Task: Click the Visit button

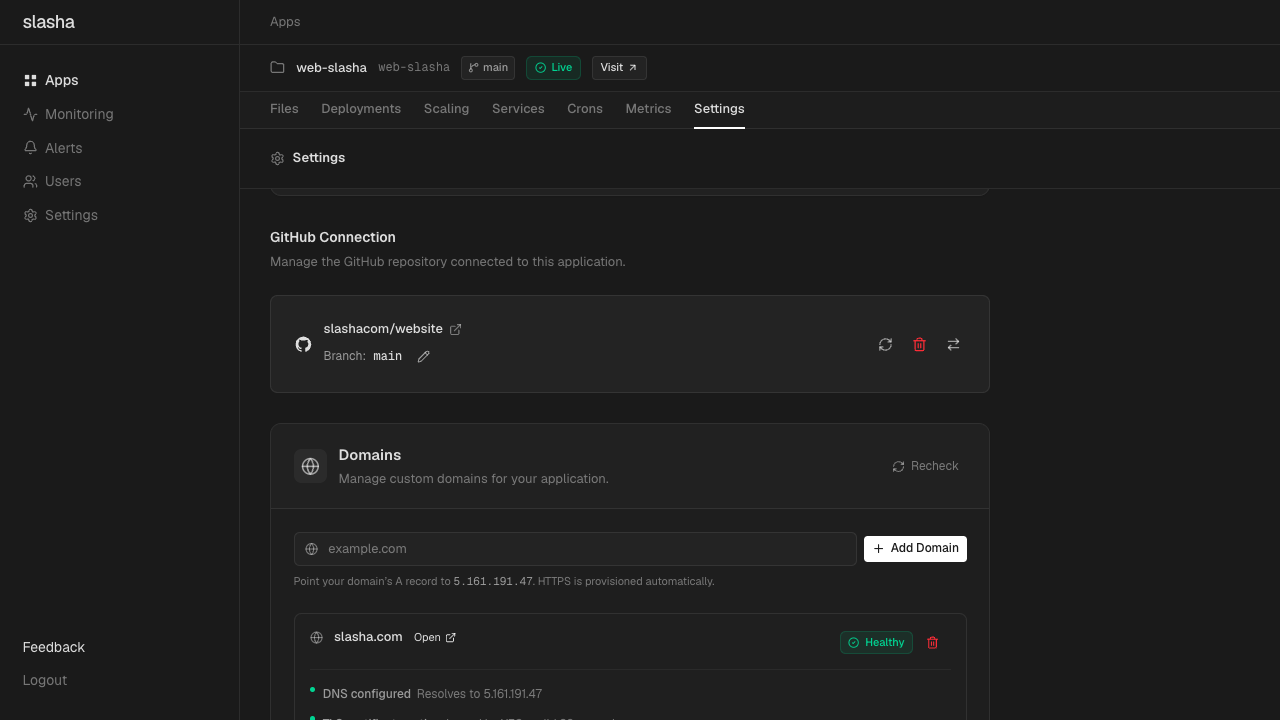Action: coord(619,68)
